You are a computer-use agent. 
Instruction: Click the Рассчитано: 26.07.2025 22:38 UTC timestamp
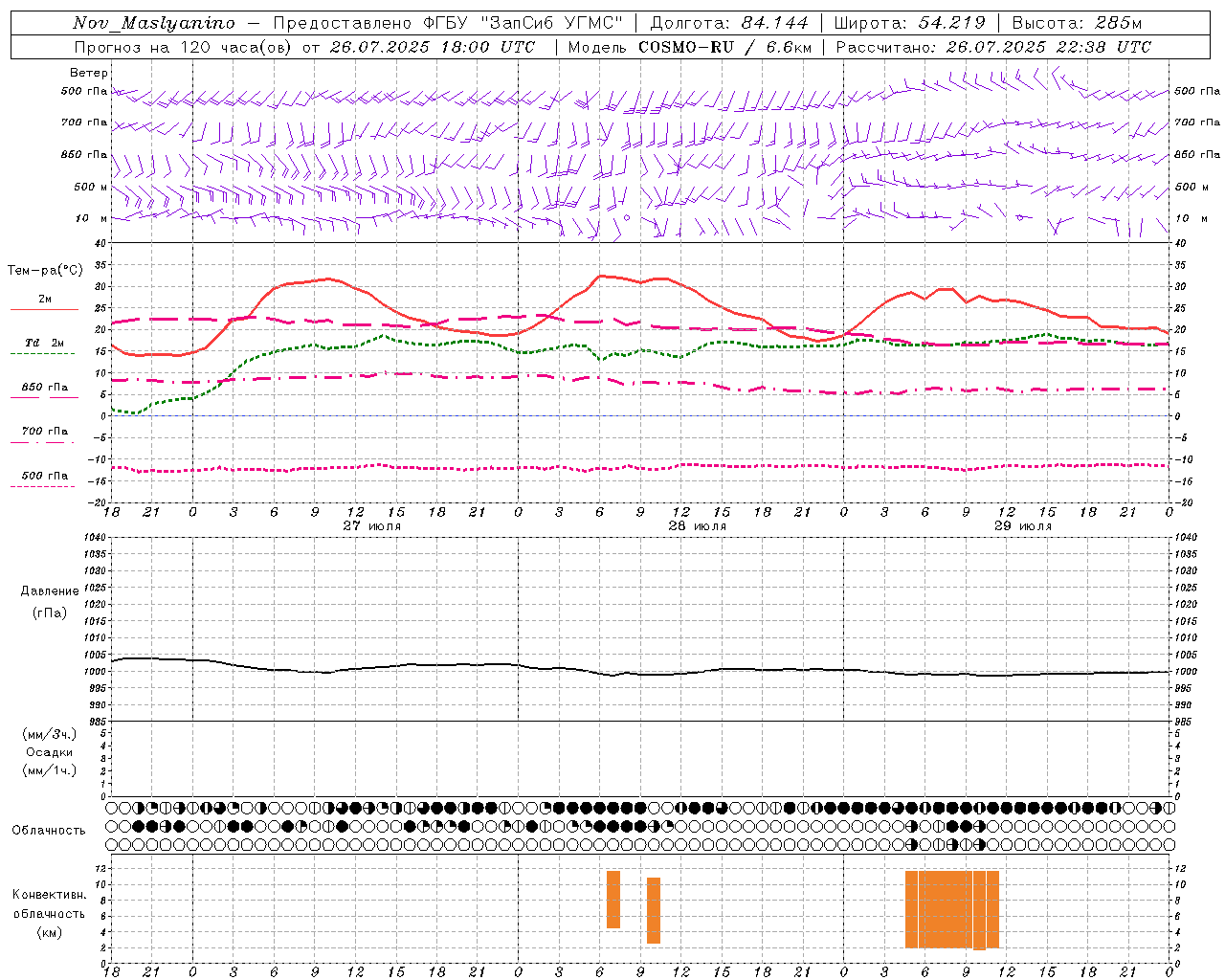(993, 47)
